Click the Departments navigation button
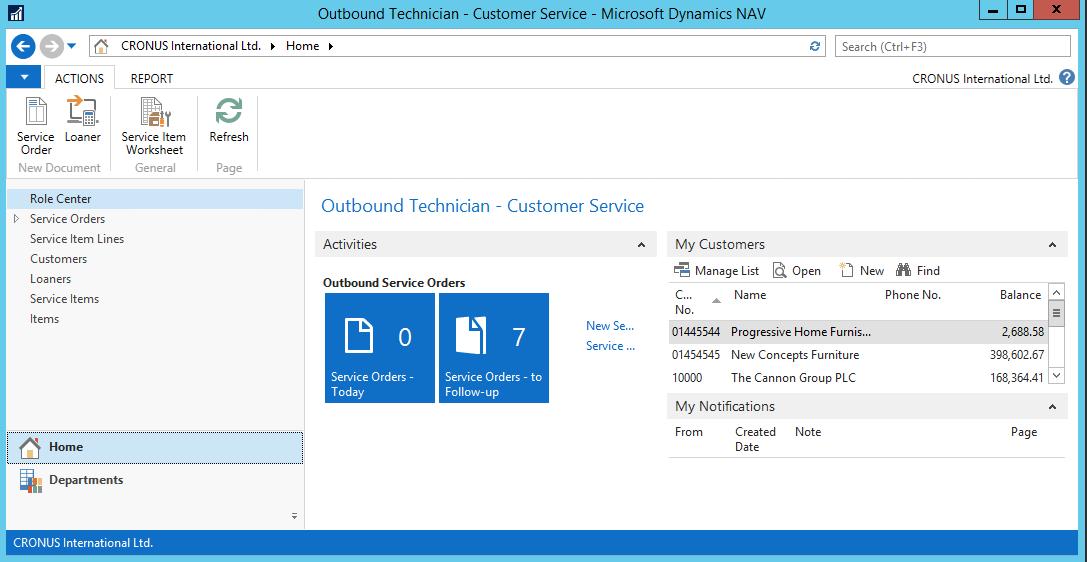Image resolution: width=1087 pixels, height=562 pixels. 155,480
